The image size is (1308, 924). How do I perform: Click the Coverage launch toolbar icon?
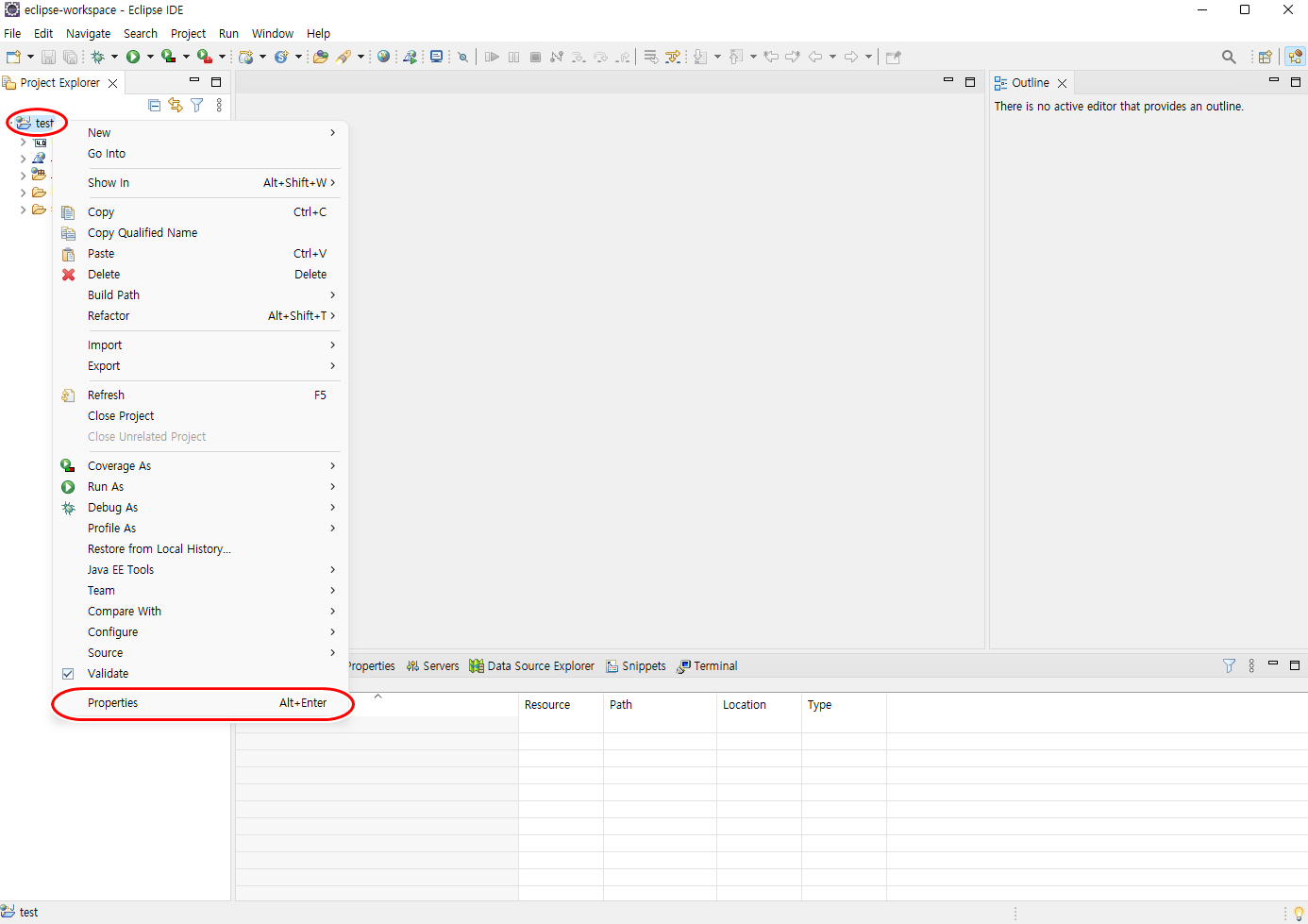(x=169, y=57)
